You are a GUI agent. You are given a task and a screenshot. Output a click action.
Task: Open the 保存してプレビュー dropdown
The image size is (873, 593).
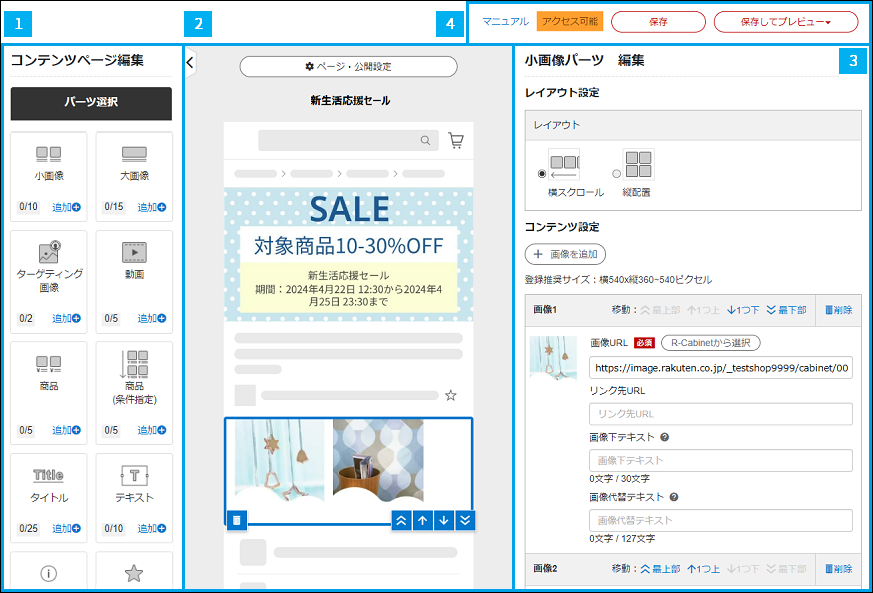(x=785, y=20)
